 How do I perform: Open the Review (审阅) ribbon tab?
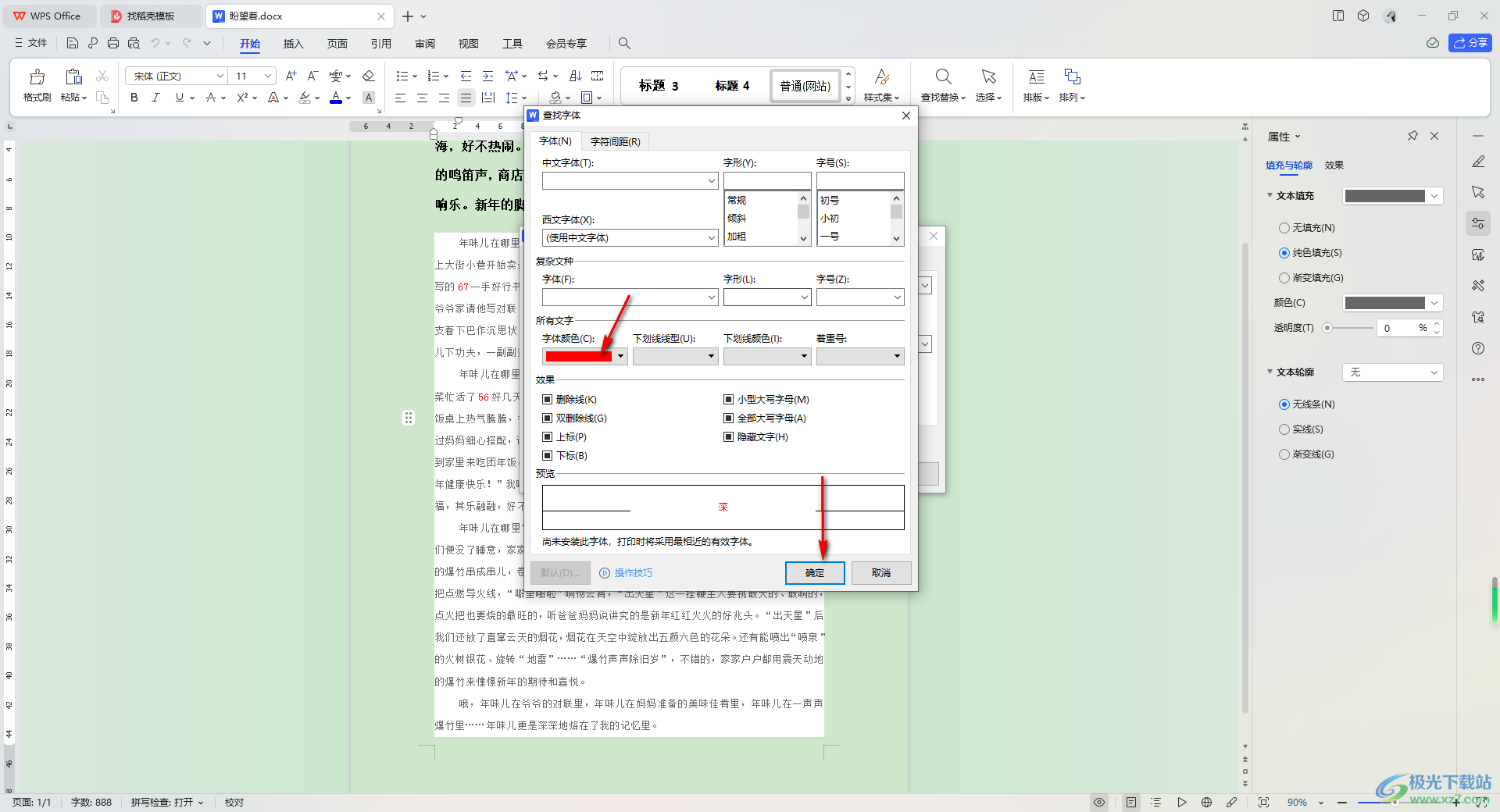coord(425,44)
